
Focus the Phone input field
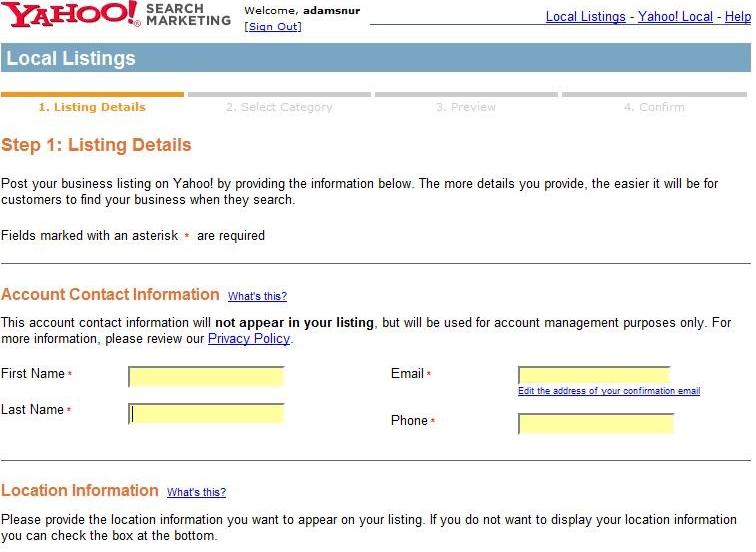click(x=596, y=424)
